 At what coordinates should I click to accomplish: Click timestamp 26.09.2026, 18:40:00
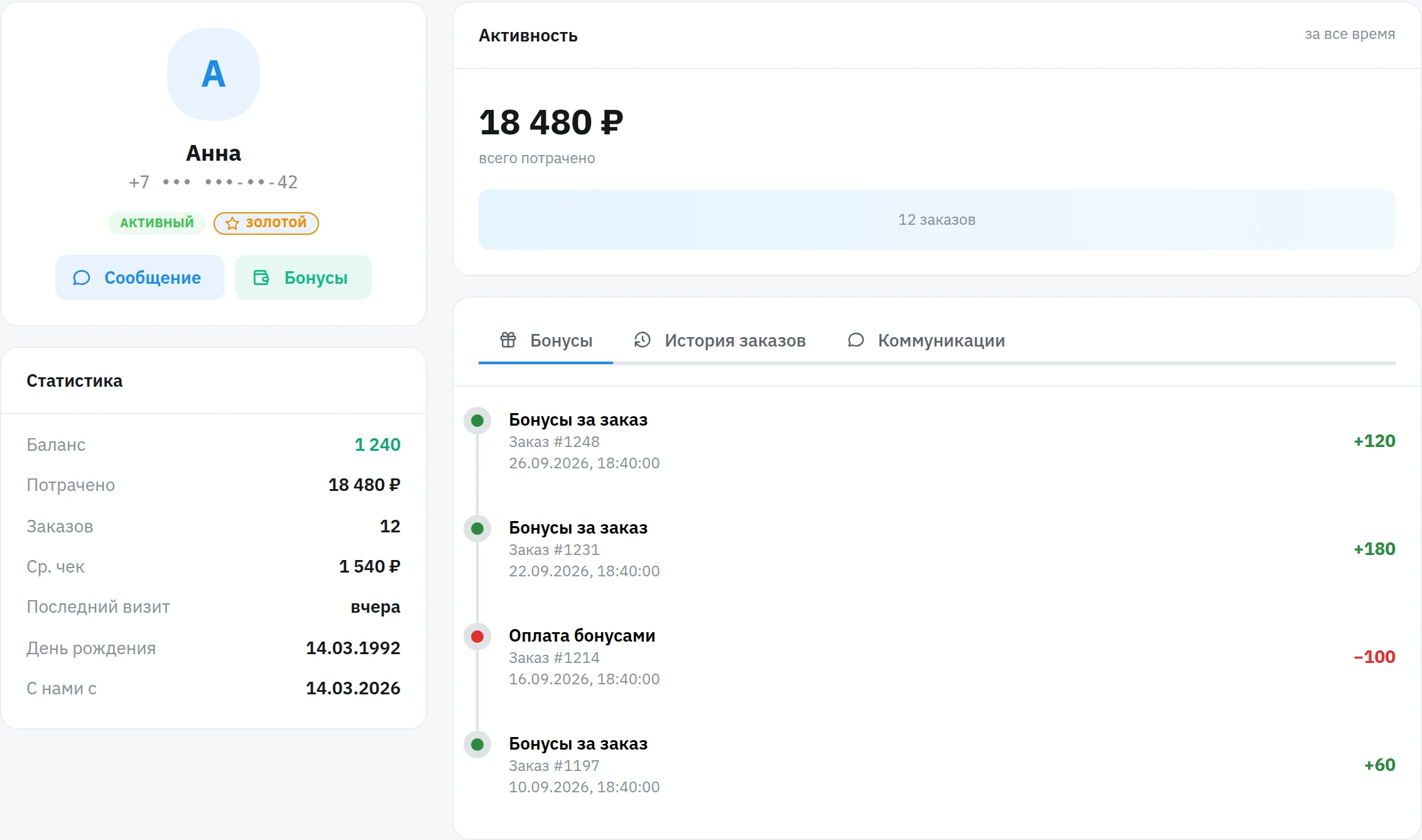pos(584,463)
